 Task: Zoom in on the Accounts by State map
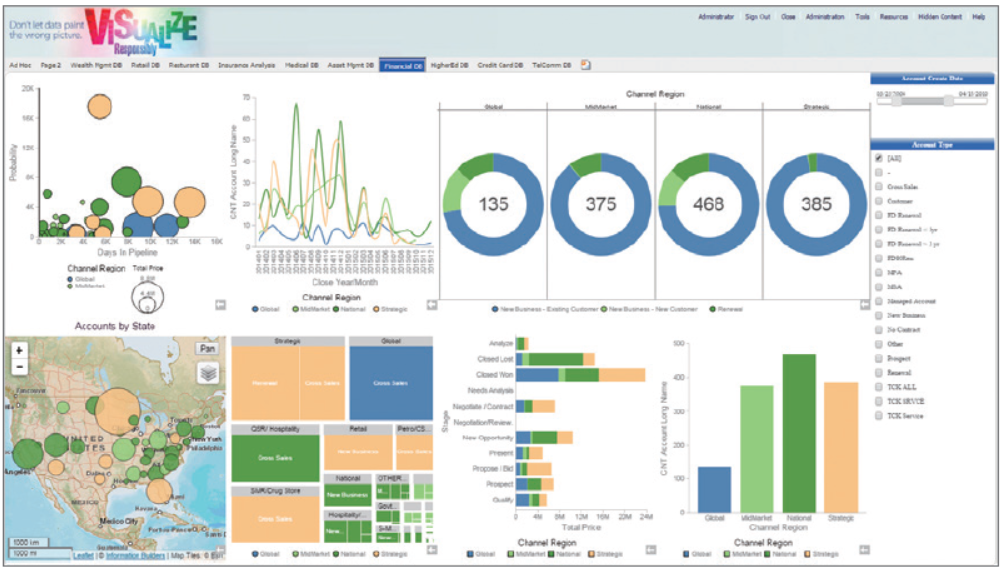(x=19, y=352)
